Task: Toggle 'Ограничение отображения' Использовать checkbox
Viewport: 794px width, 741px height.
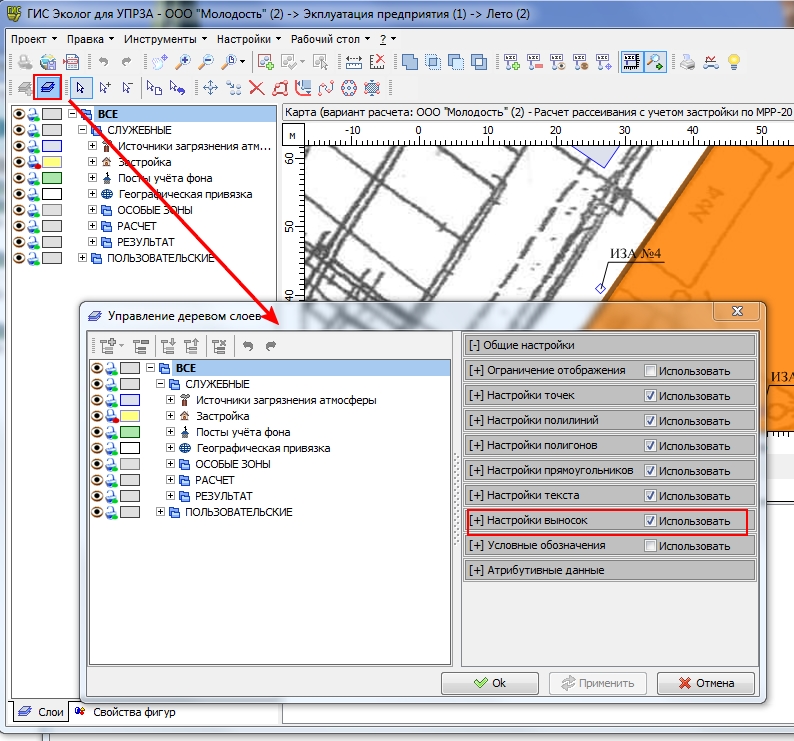Action: point(650,371)
